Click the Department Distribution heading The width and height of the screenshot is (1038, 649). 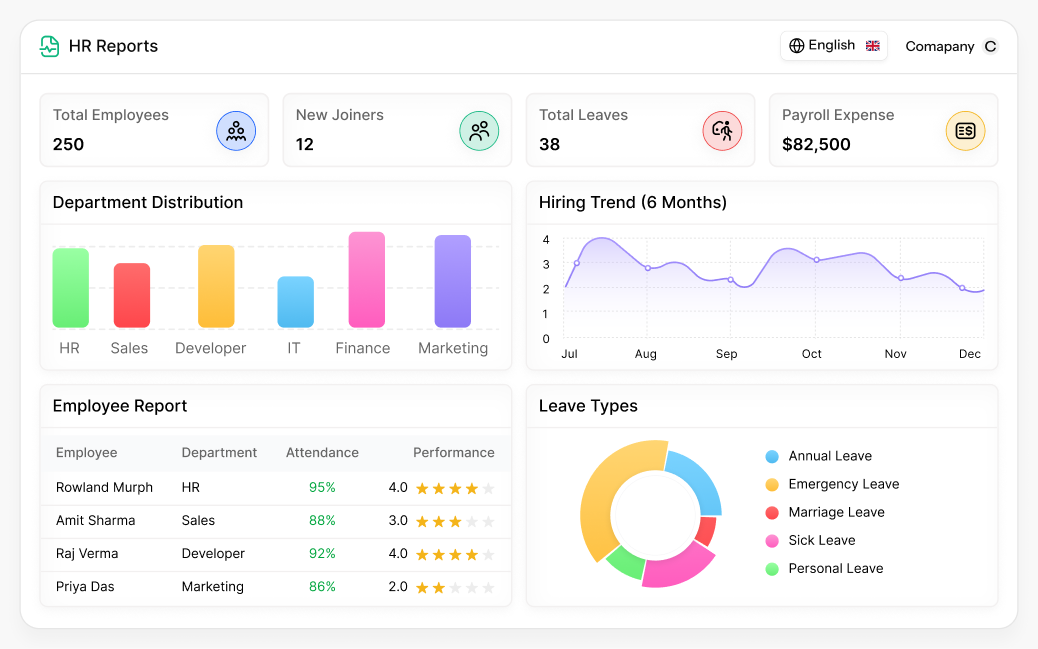(148, 203)
